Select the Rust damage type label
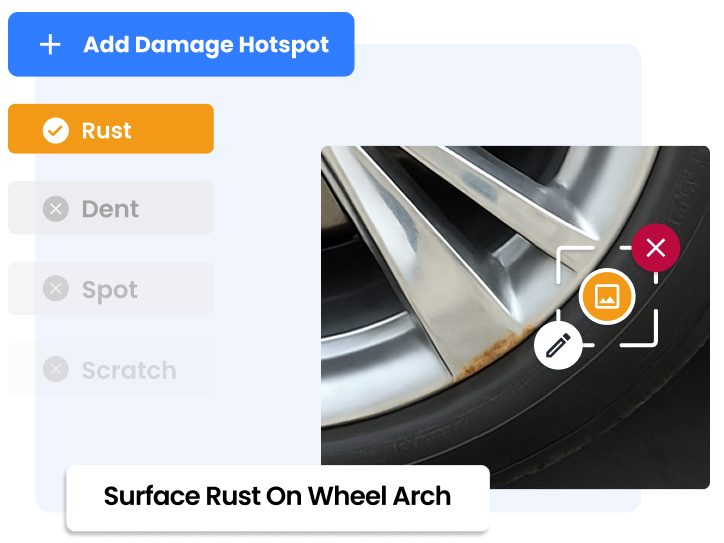724x543 pixels. click(x=107, y=131)
